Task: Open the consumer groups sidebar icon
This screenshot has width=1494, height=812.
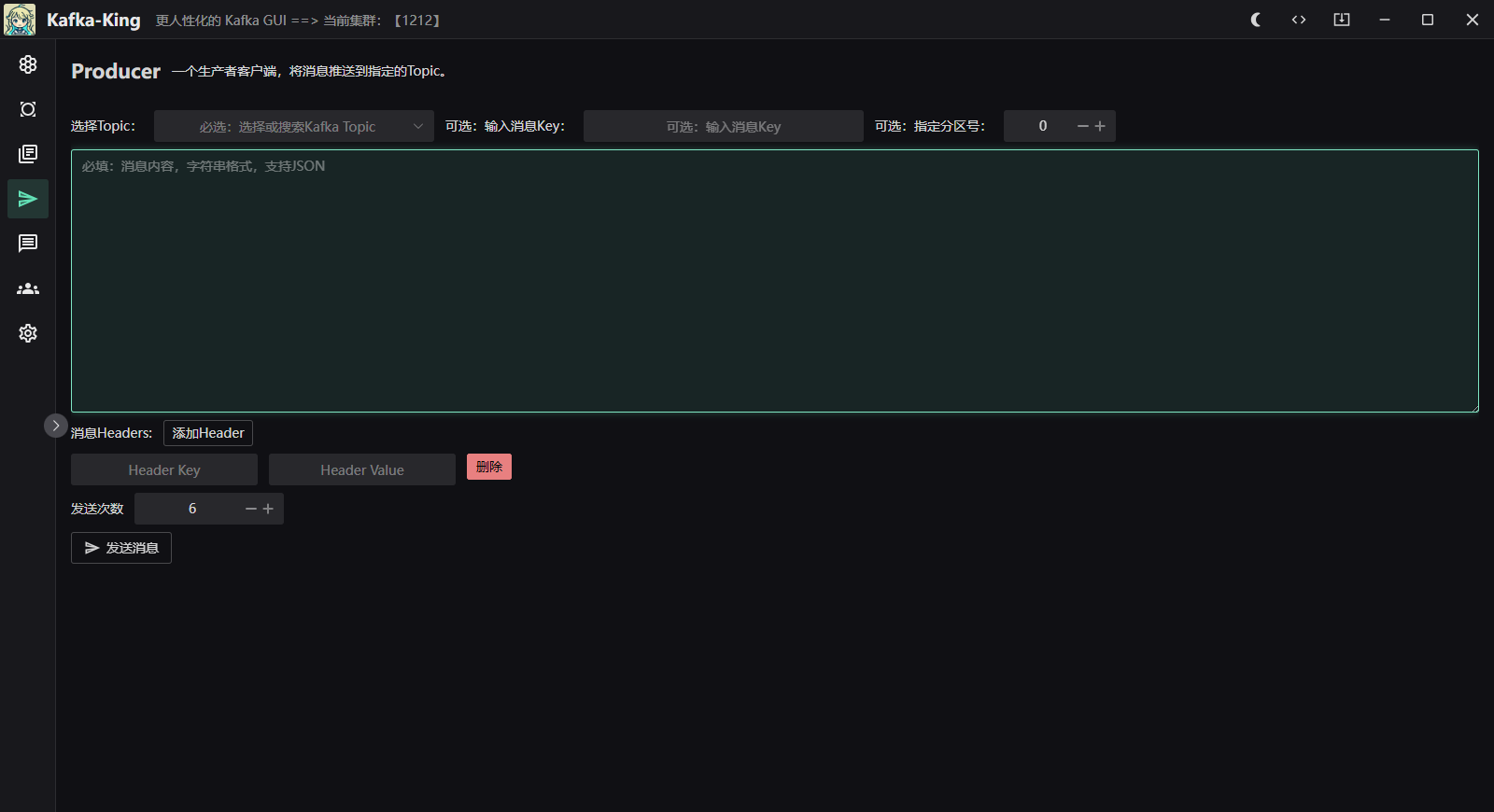Action: point(28,288)
